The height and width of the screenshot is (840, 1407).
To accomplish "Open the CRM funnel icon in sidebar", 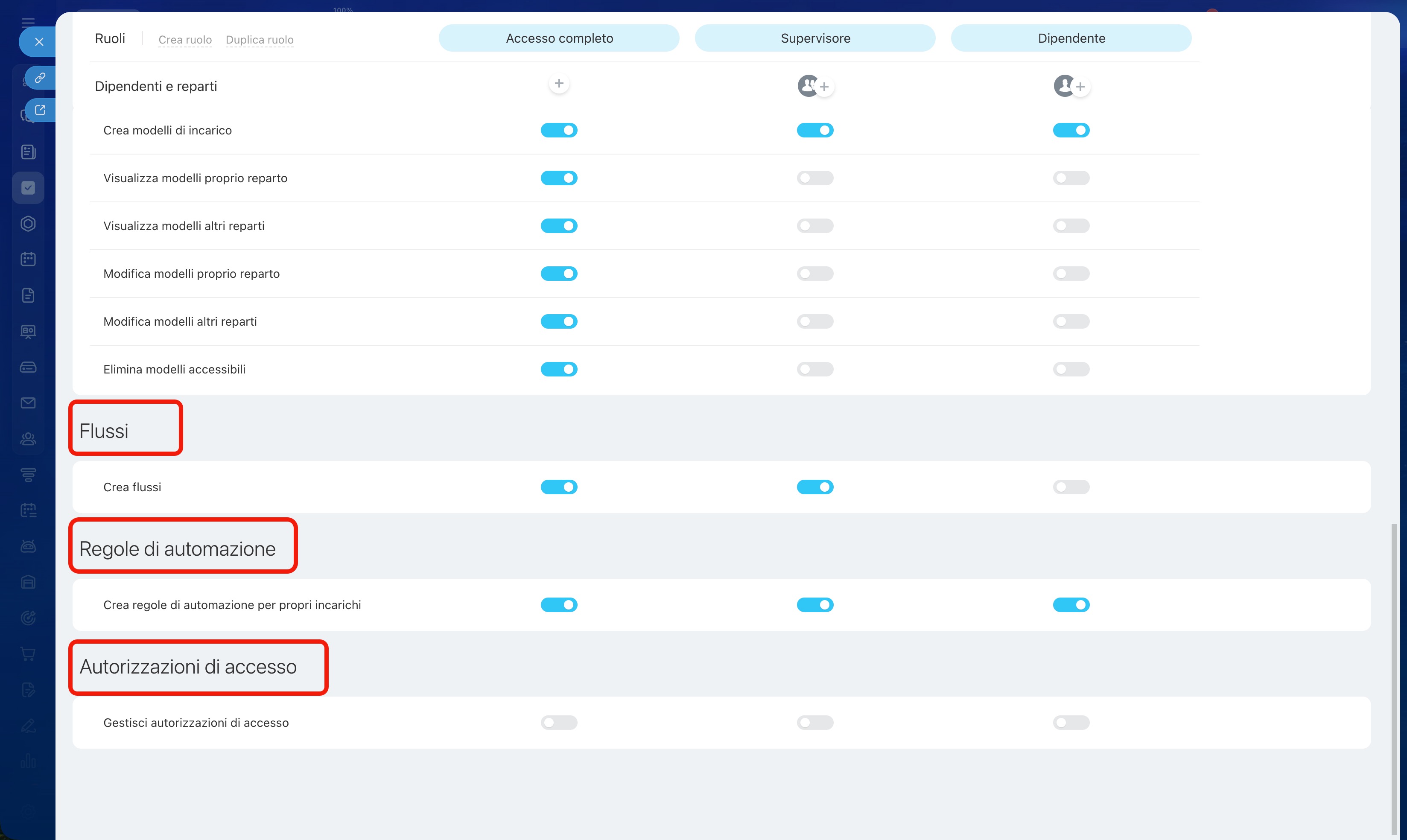I will point(28,474).
